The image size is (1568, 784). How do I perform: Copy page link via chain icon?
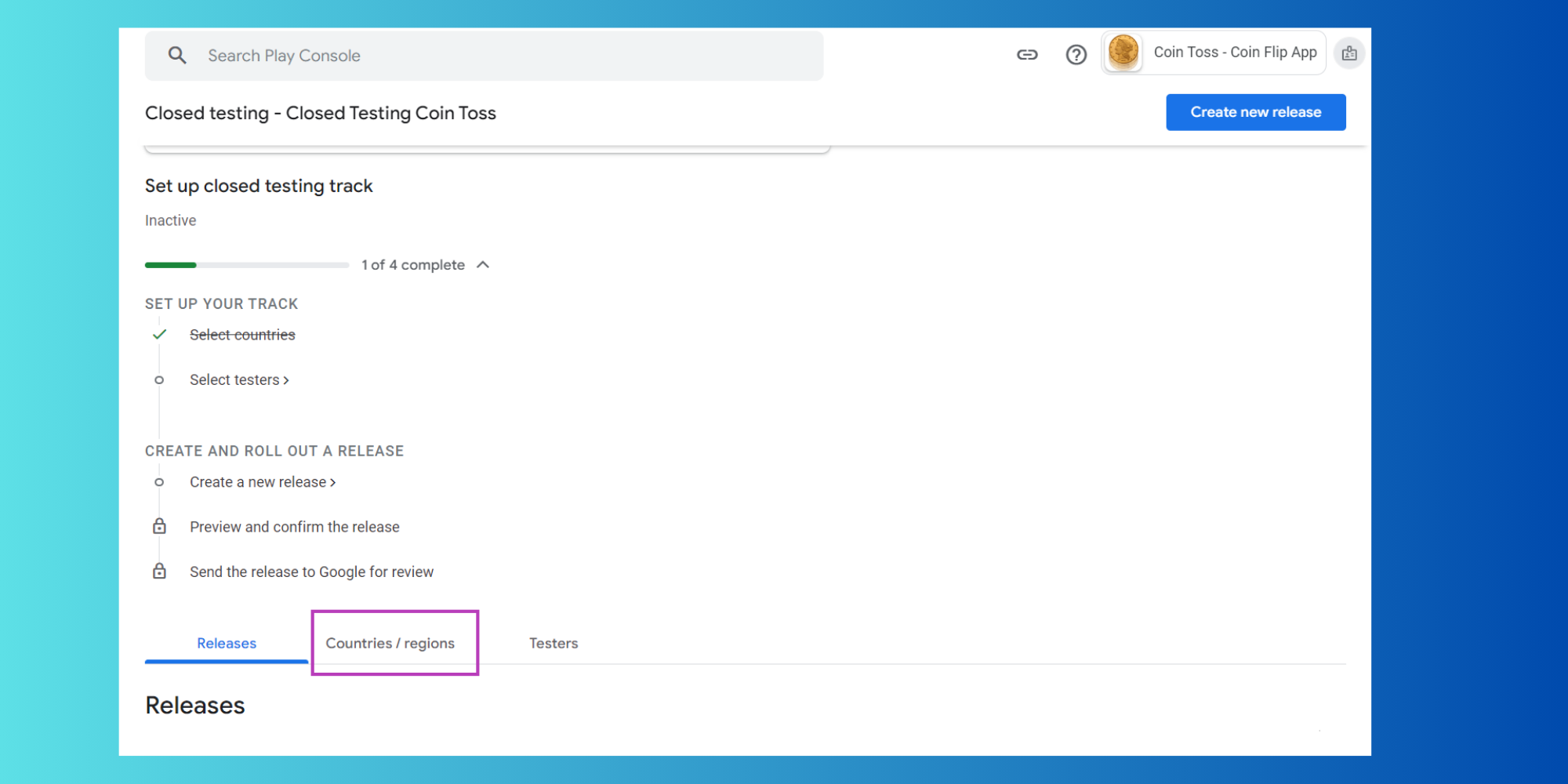[x=1027, y=54]
